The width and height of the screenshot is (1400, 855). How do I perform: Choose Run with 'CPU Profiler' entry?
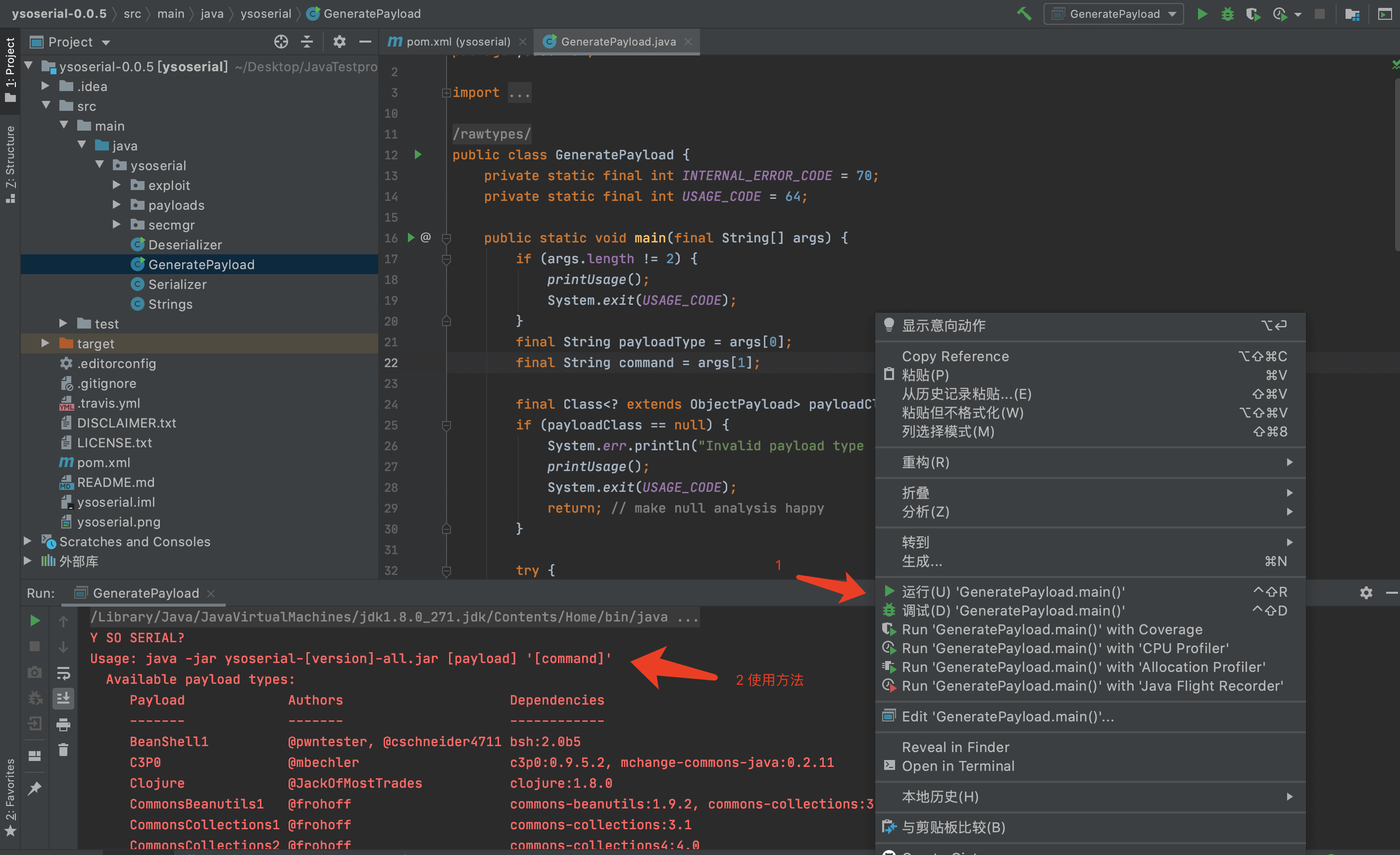[1090, 648]
